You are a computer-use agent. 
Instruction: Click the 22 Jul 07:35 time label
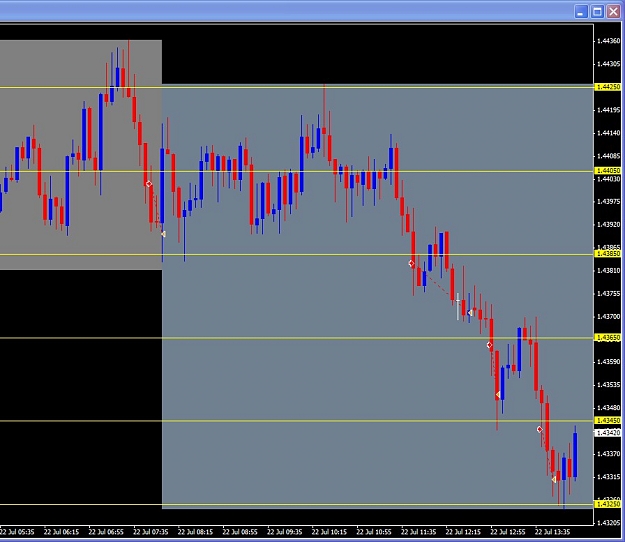(151, 532)
